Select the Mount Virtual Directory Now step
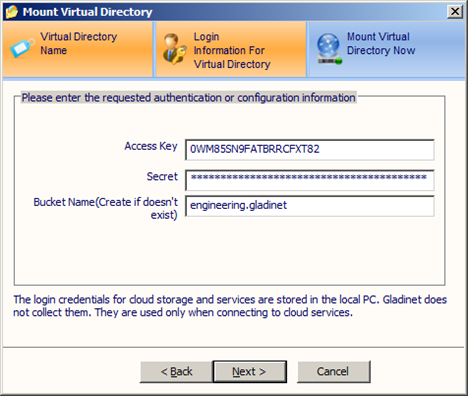The width and height of the screenshot is (468, 396). [386, 49]
